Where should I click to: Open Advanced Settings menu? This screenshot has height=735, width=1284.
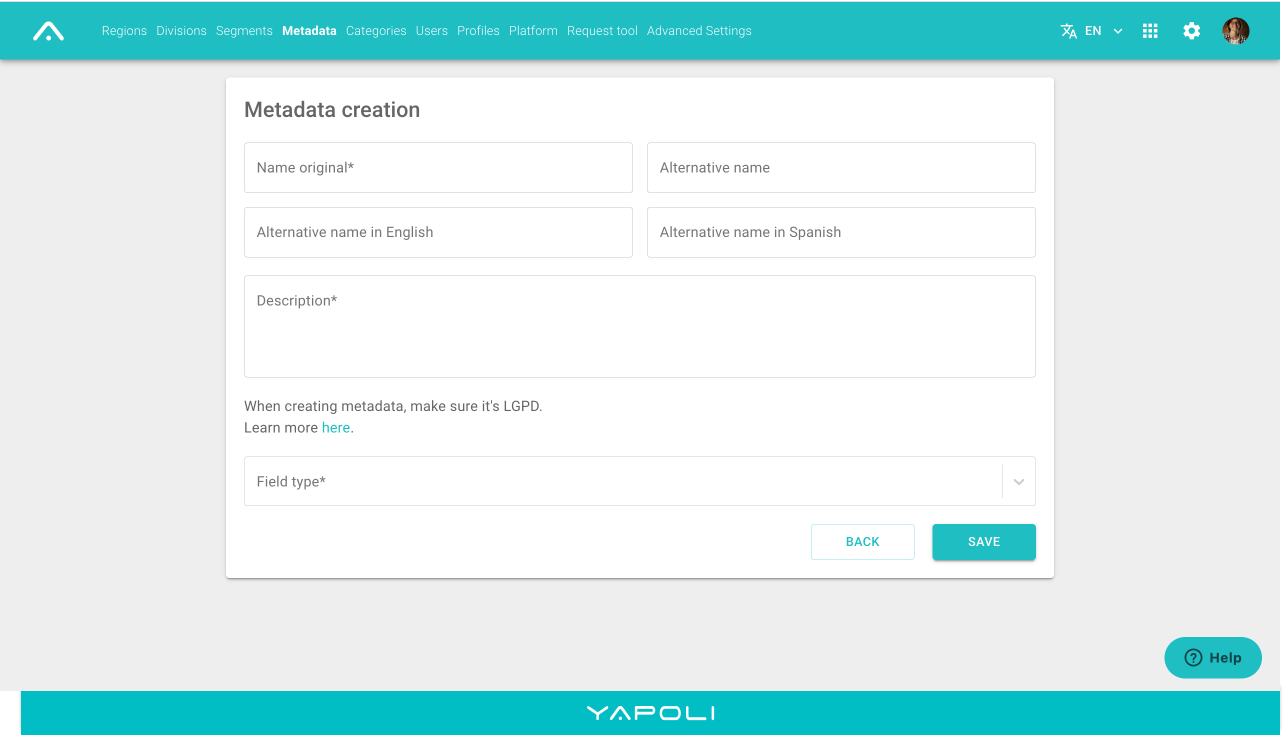(699, 31)
